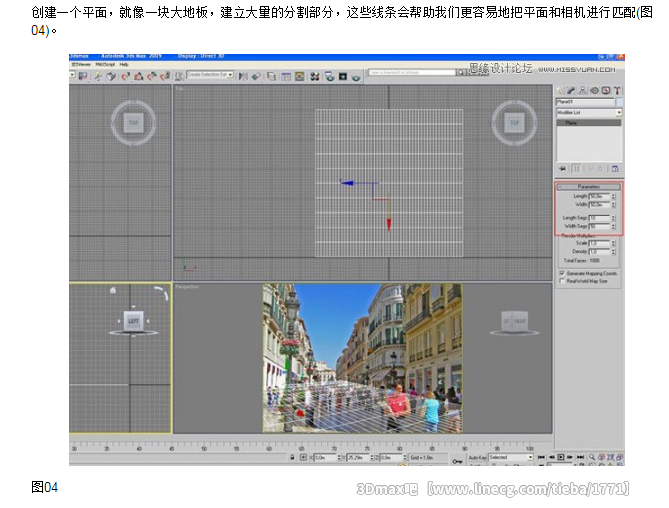
Task: Click the Length value input field
Action: click(x=599, y=196)
